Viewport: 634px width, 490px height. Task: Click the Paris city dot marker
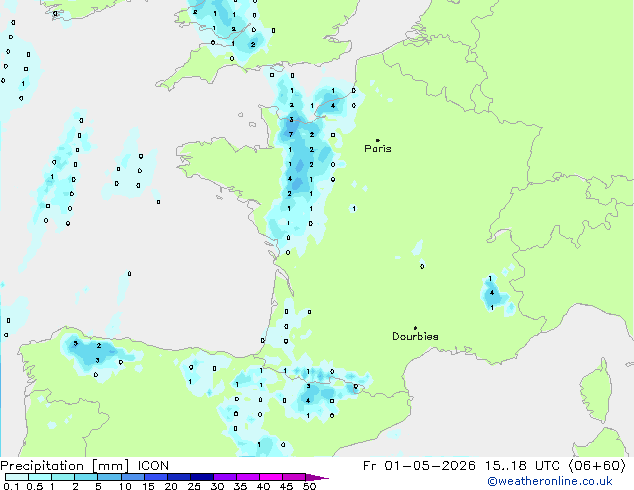378,140
